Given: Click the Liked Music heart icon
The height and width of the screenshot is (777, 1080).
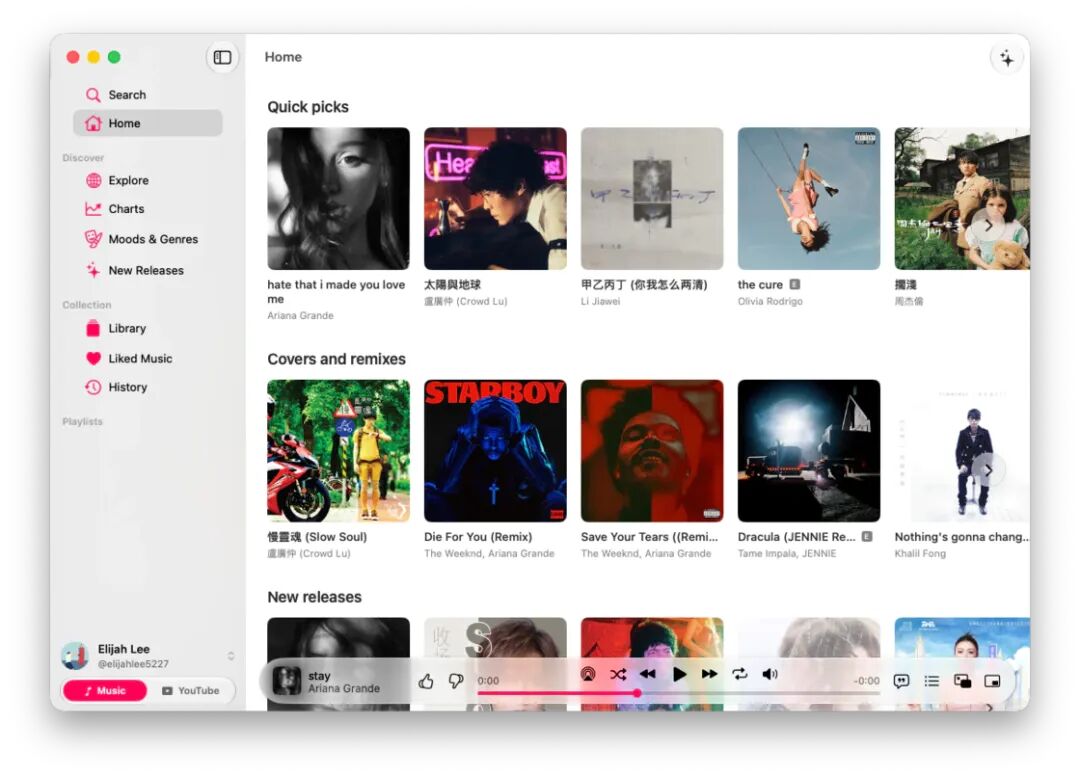Looking at the screenshot, I should click(x=93, y=358).
